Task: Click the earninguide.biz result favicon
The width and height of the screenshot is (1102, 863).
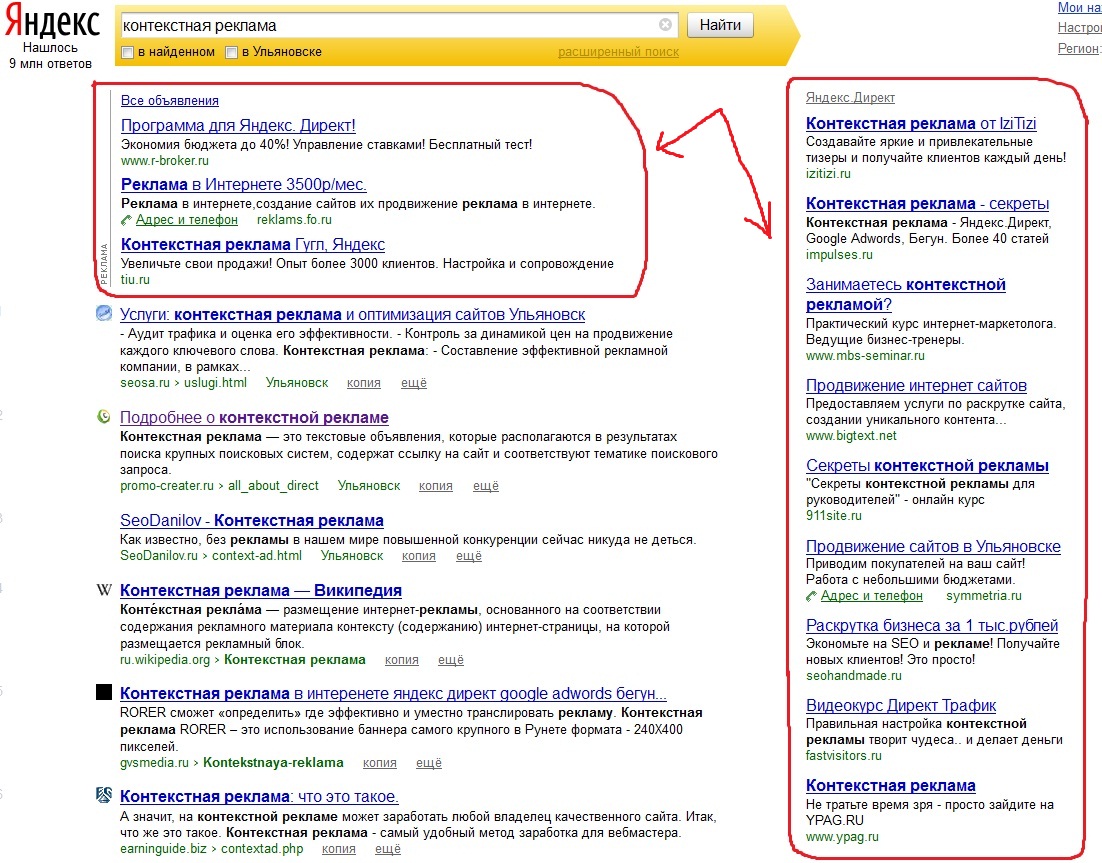Action: click(103, 795)
